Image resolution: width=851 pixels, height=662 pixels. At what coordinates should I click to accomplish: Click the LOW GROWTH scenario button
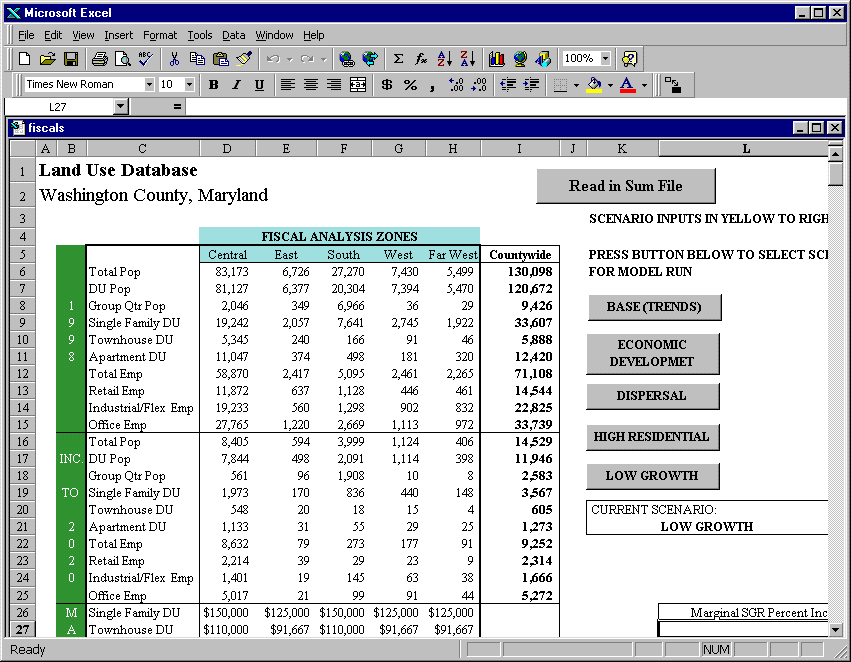tap(652, 476)
